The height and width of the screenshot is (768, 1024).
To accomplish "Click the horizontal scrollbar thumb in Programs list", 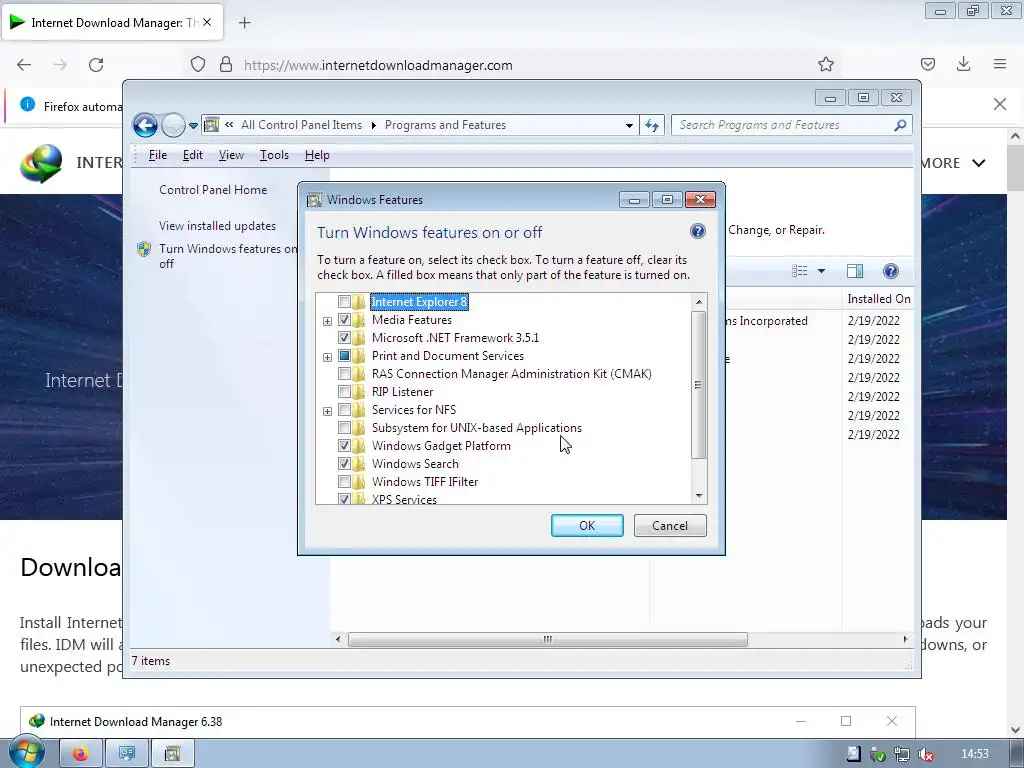I will coord(547,639).
